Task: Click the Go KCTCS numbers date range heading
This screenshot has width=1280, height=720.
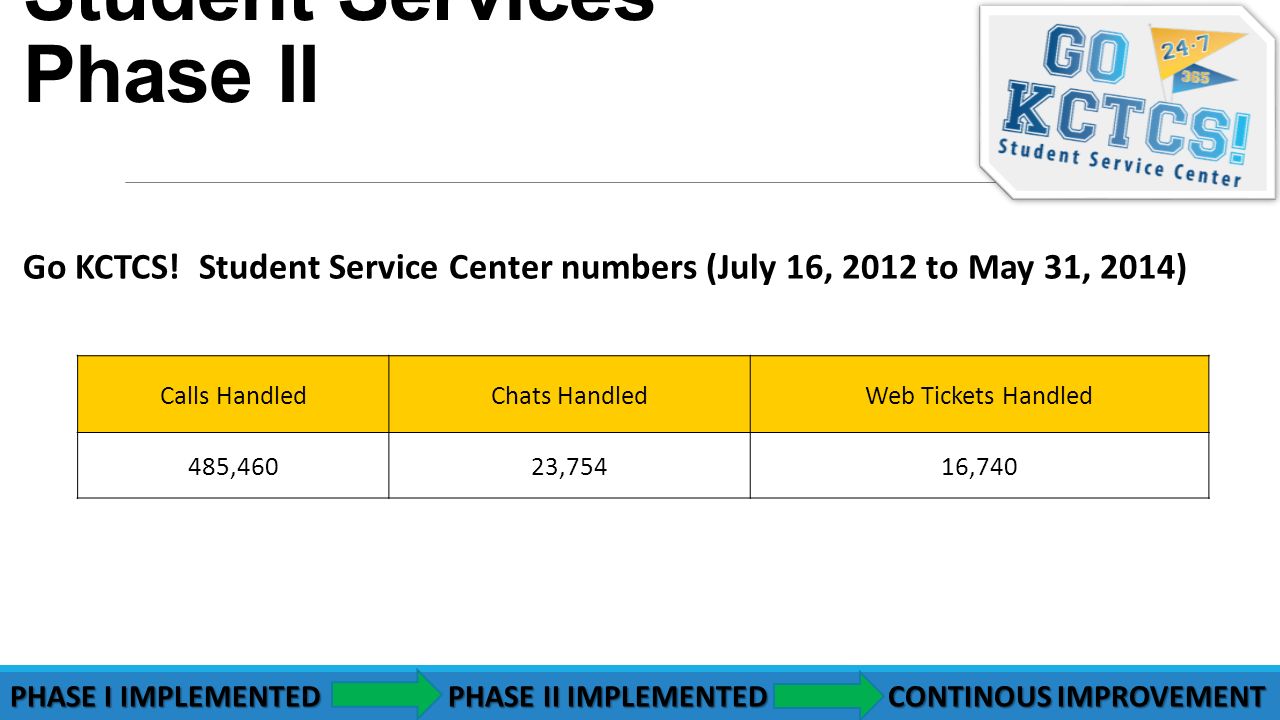Action: [604, 269]
